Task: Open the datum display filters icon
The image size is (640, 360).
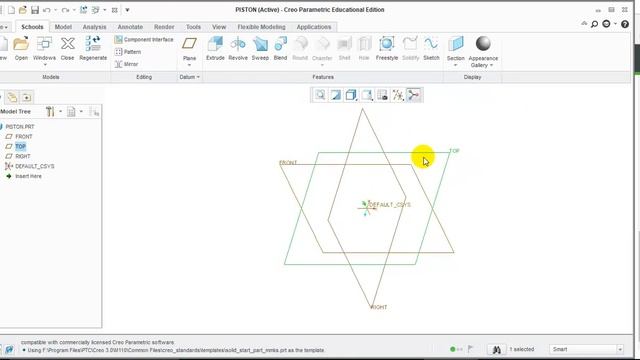Action: pyautogui.click(x=398, y=95)
